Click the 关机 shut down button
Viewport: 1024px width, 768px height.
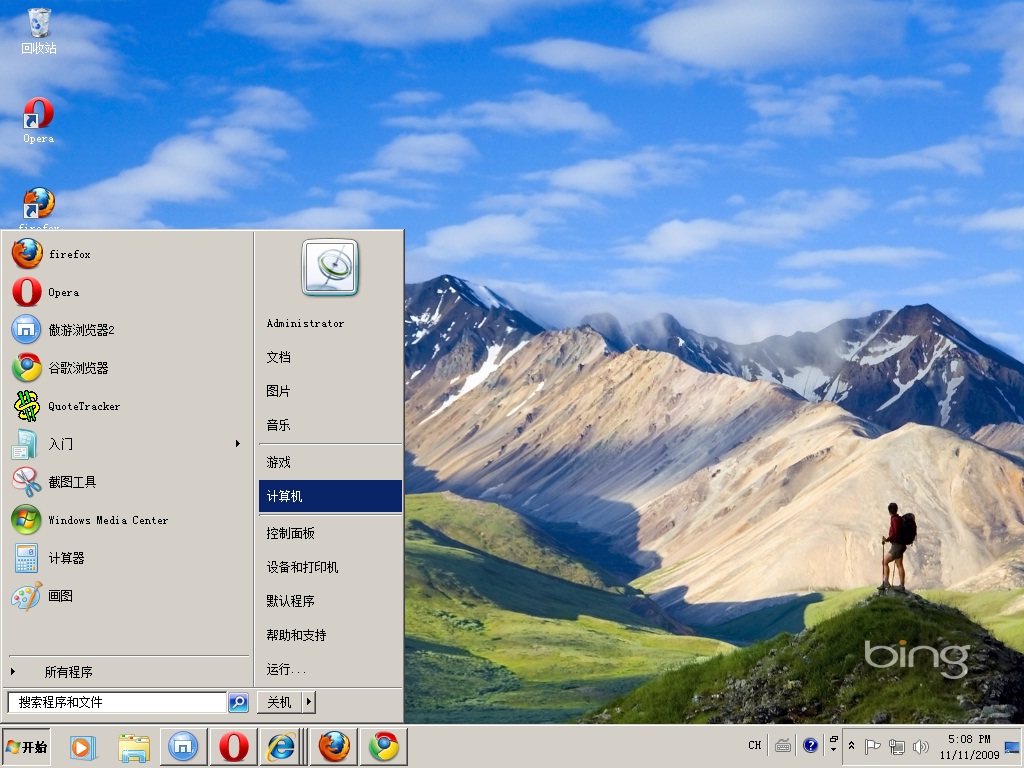pos(279,702)
